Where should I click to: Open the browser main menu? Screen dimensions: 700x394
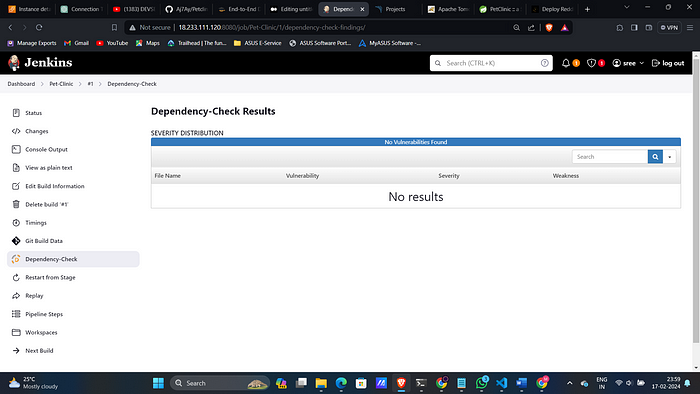tap(690, 28)
